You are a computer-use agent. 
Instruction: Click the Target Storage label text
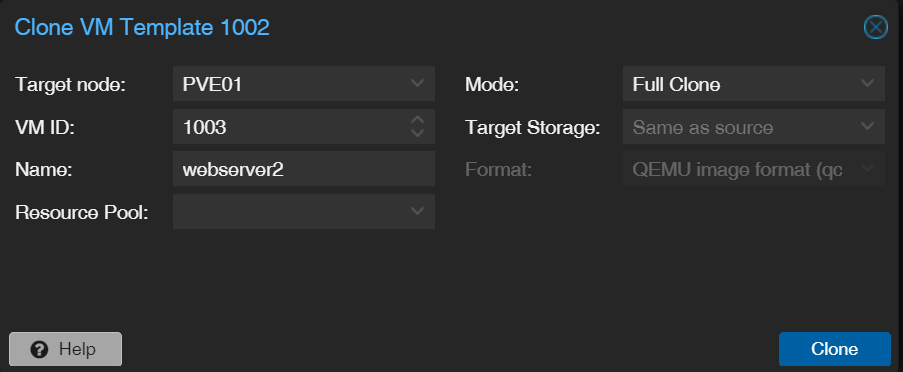coord(533,128)
